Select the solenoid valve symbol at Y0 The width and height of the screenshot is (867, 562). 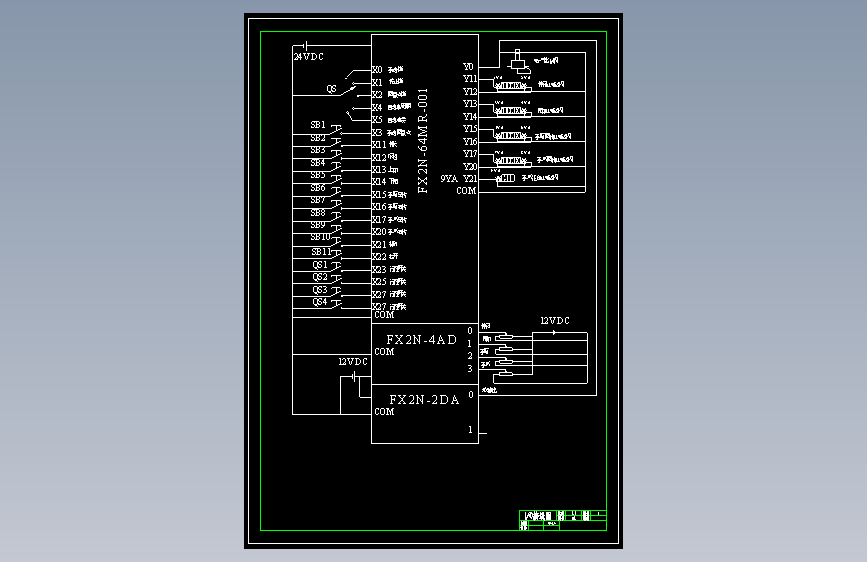[519, 62]
